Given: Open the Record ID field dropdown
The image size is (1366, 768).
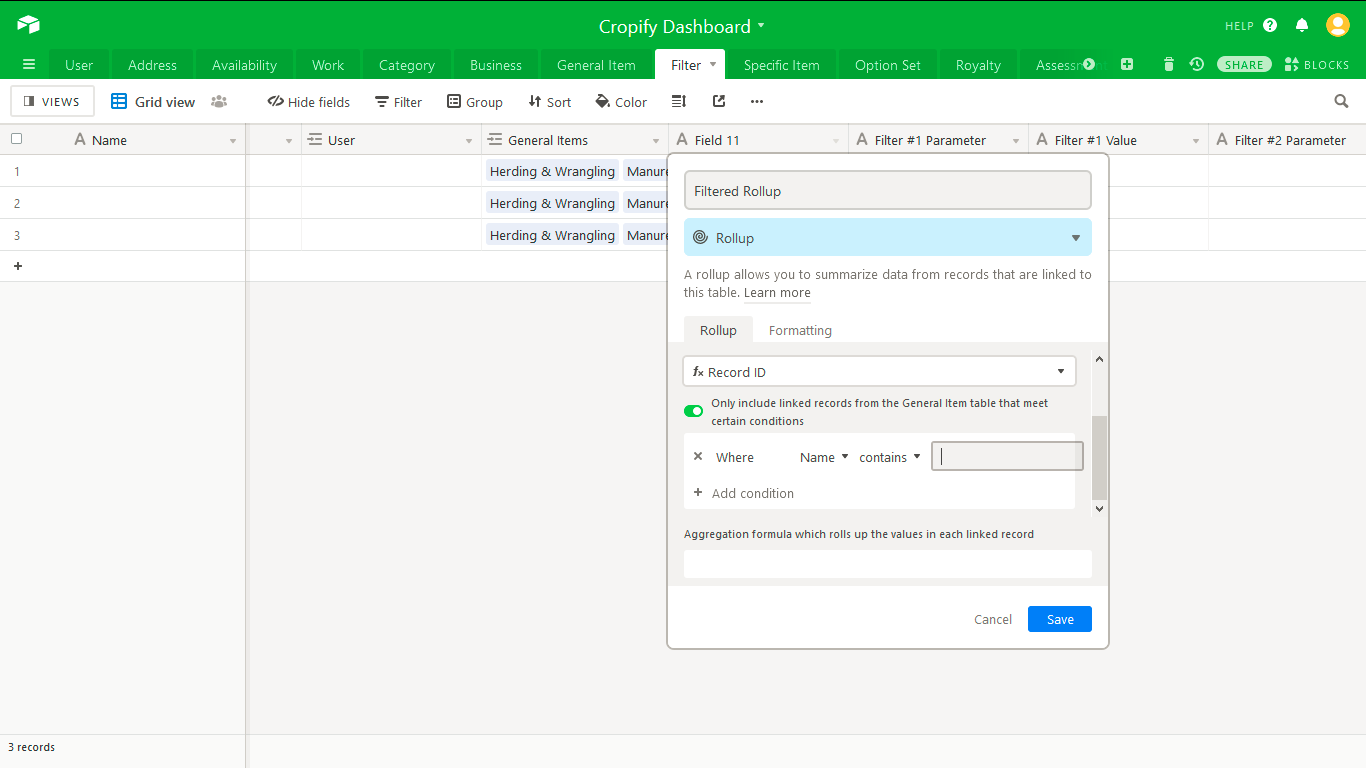Looking at the screenshot, I should coord(880,372).
